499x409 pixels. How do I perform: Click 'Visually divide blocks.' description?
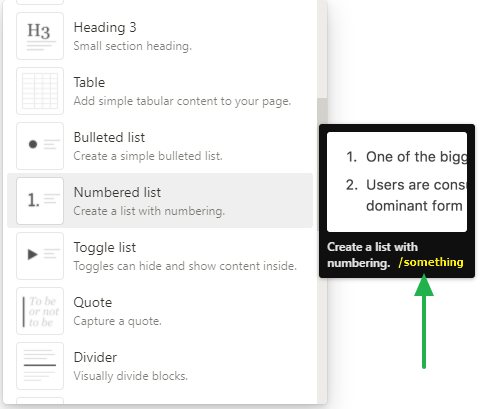tap(131, 376)
